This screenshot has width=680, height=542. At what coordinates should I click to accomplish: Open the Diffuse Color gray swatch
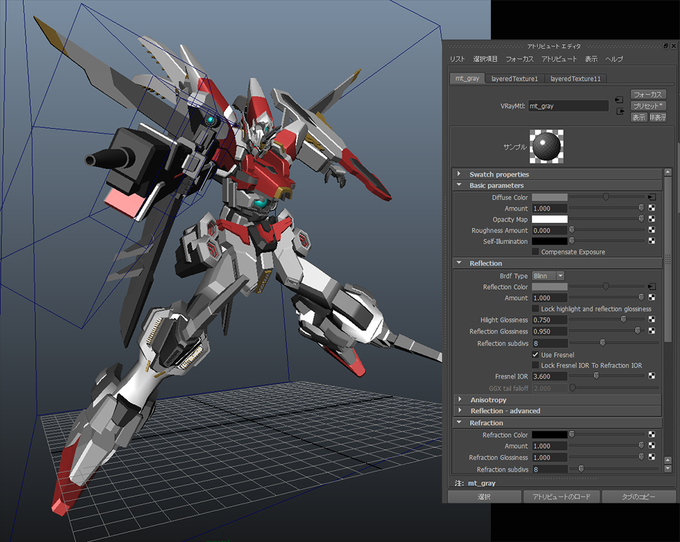pyautogui.click(x=549, y=197)
